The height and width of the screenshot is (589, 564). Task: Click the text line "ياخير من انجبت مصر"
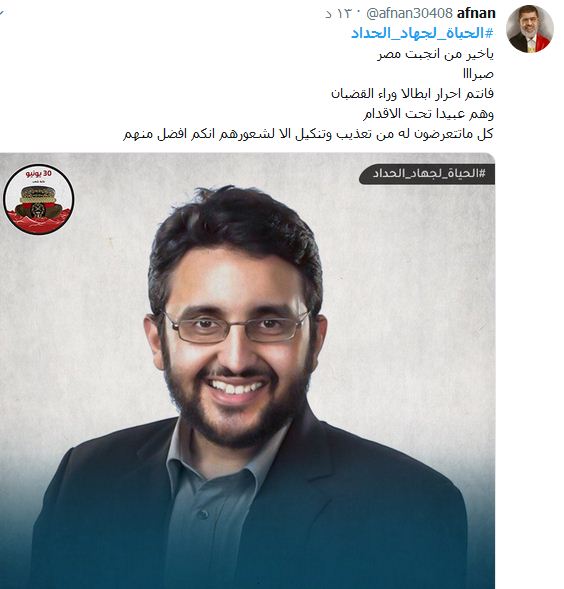click(x=435, y=54)
